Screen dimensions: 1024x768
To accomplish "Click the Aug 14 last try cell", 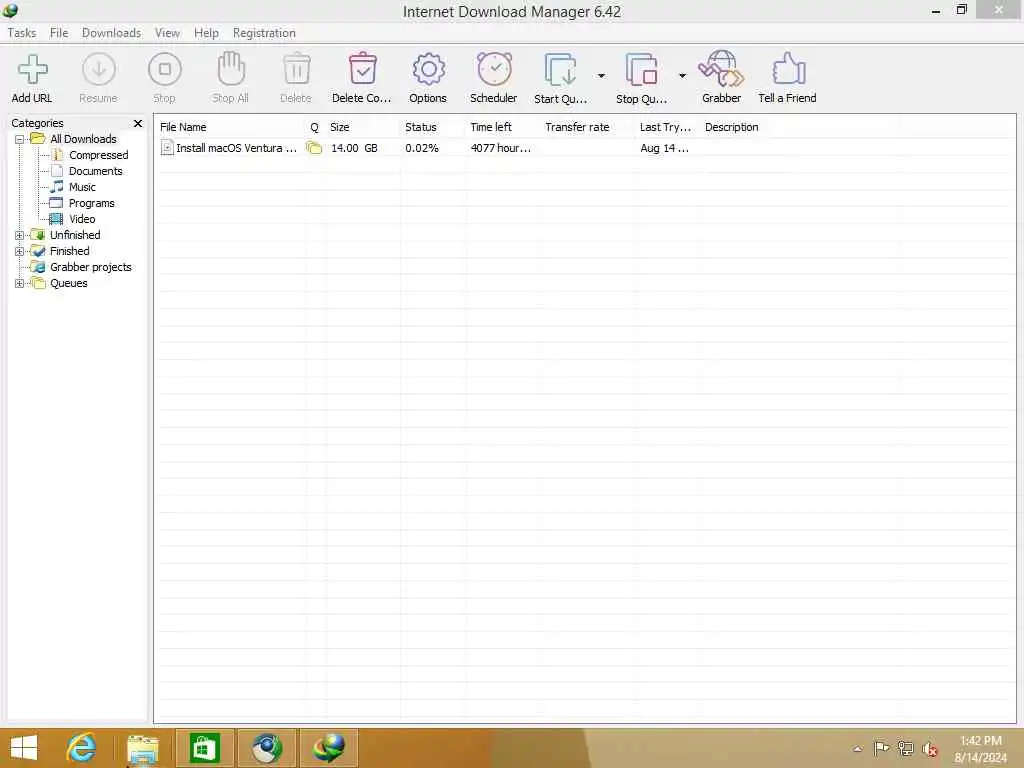I will point(664,148).
